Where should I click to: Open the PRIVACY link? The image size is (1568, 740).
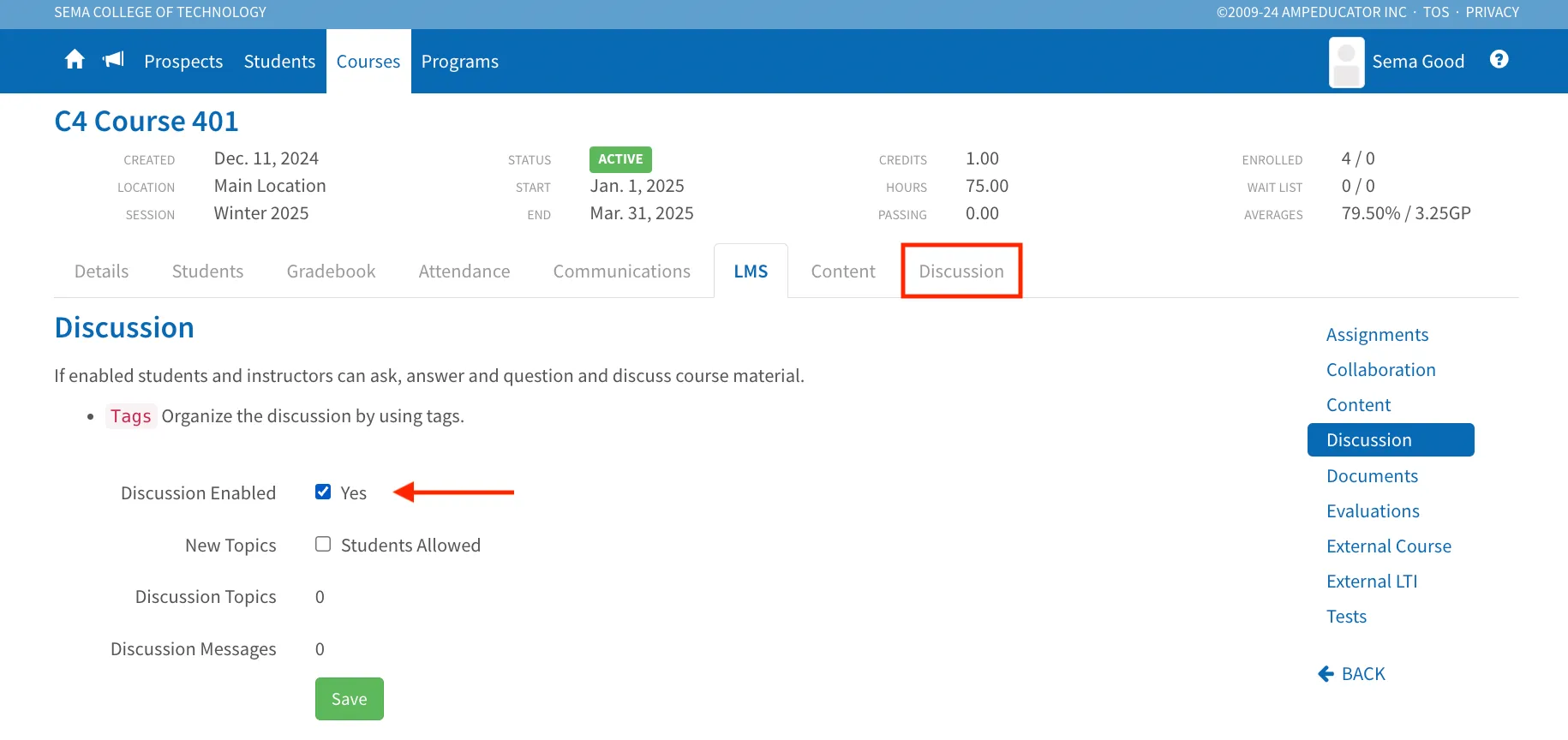(x=1492, y=12)
